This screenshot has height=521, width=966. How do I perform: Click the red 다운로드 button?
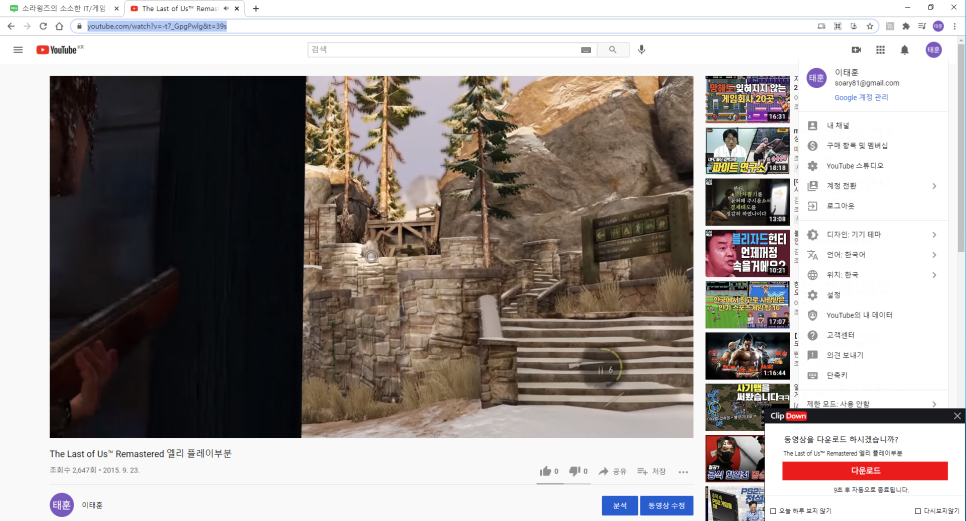(x=864, y=471)
